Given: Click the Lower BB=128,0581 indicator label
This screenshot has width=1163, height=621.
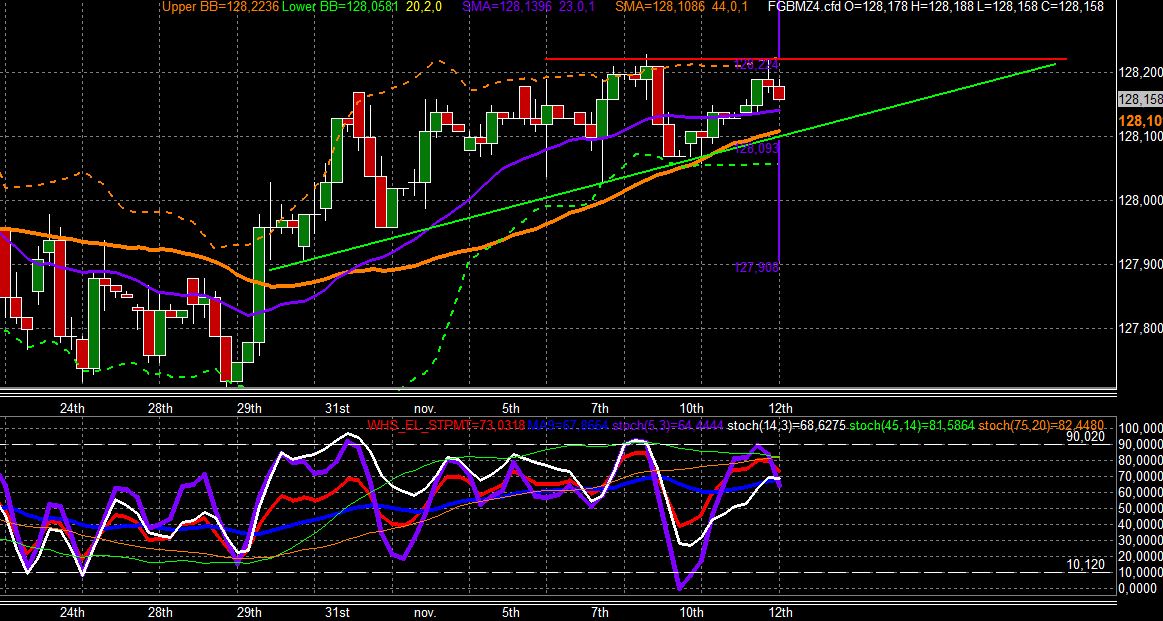Looking at the screenshot, I should (x=340, y=7).
